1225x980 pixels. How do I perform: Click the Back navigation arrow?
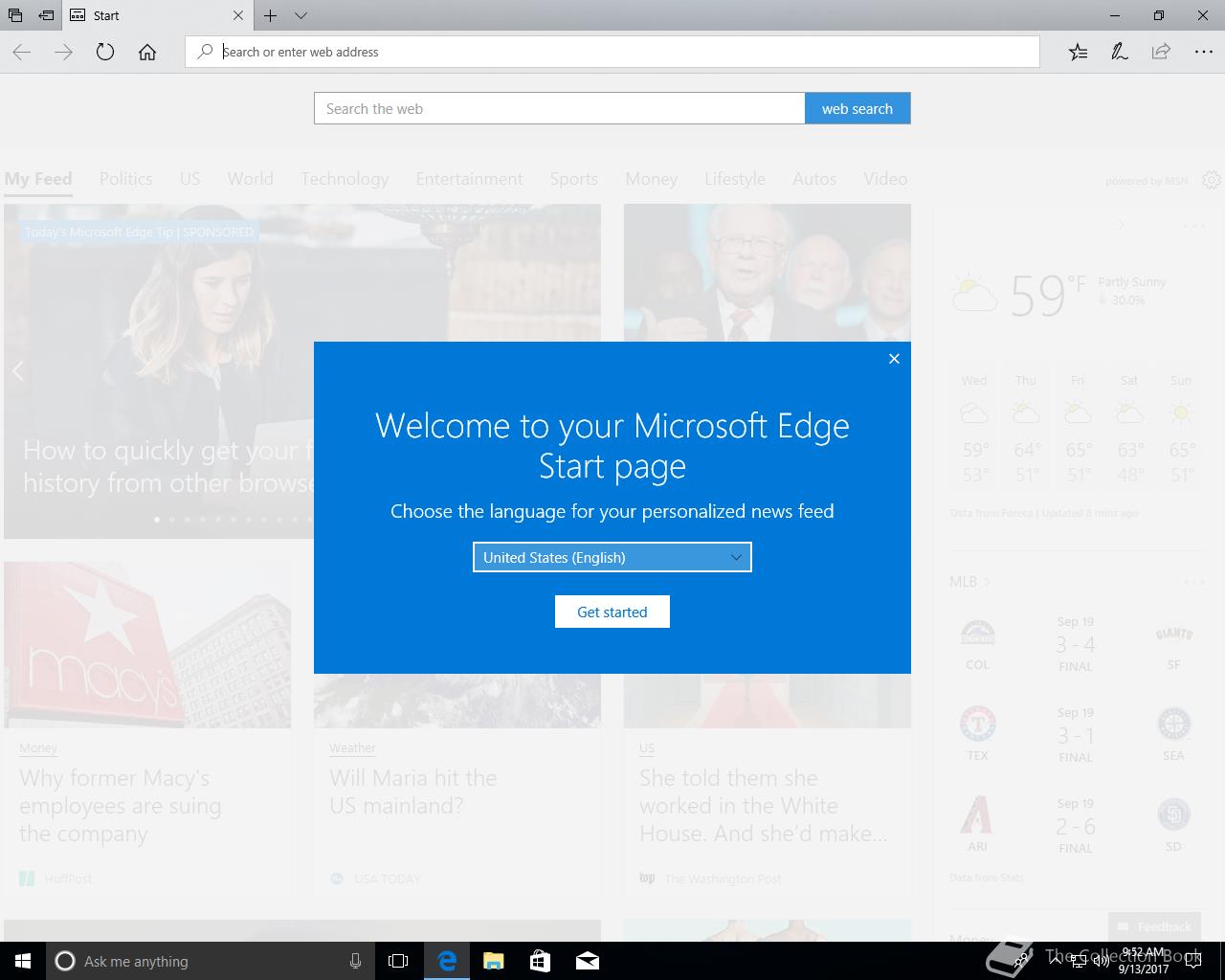22,52
